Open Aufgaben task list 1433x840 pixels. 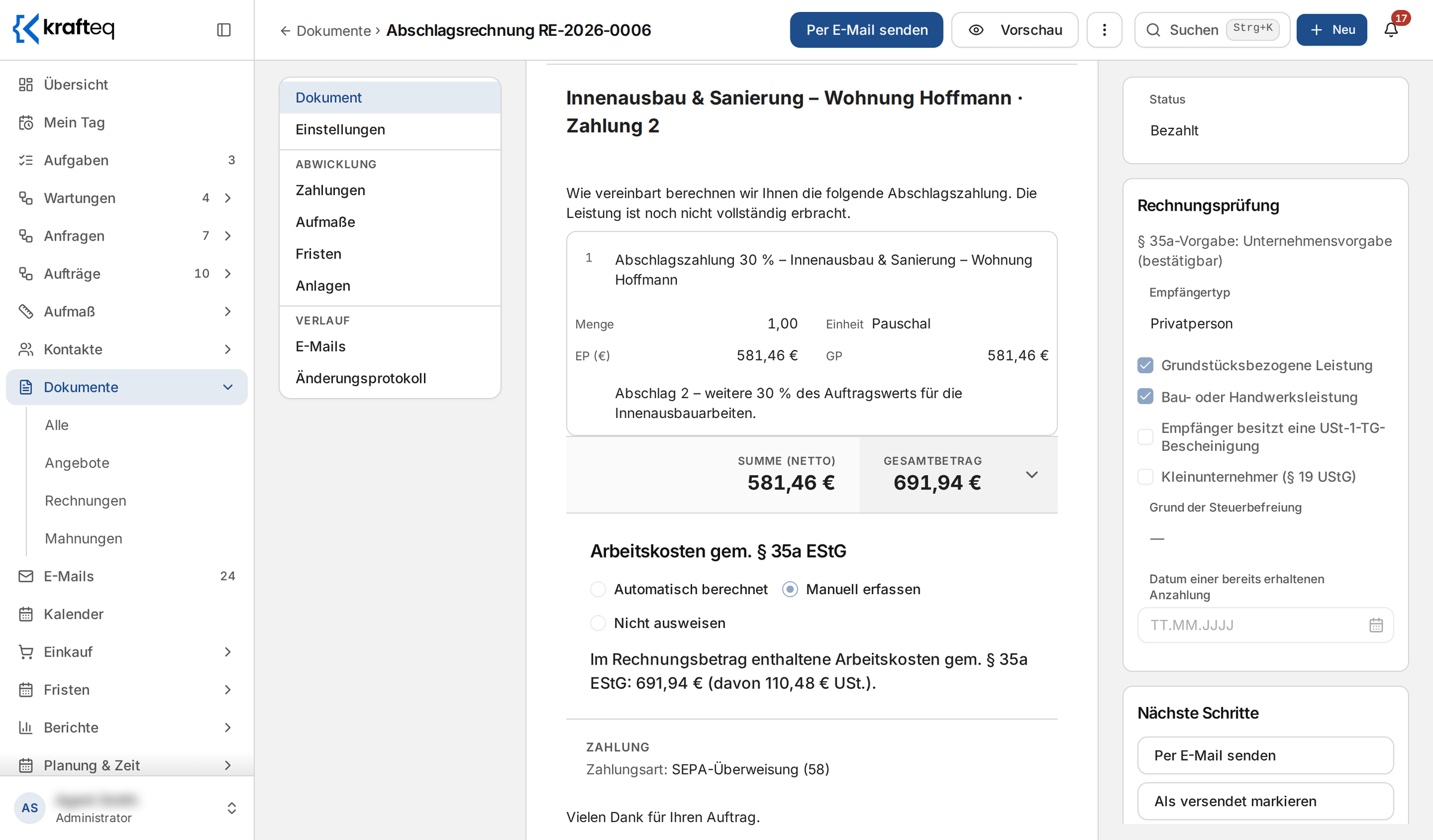(127, 160)
